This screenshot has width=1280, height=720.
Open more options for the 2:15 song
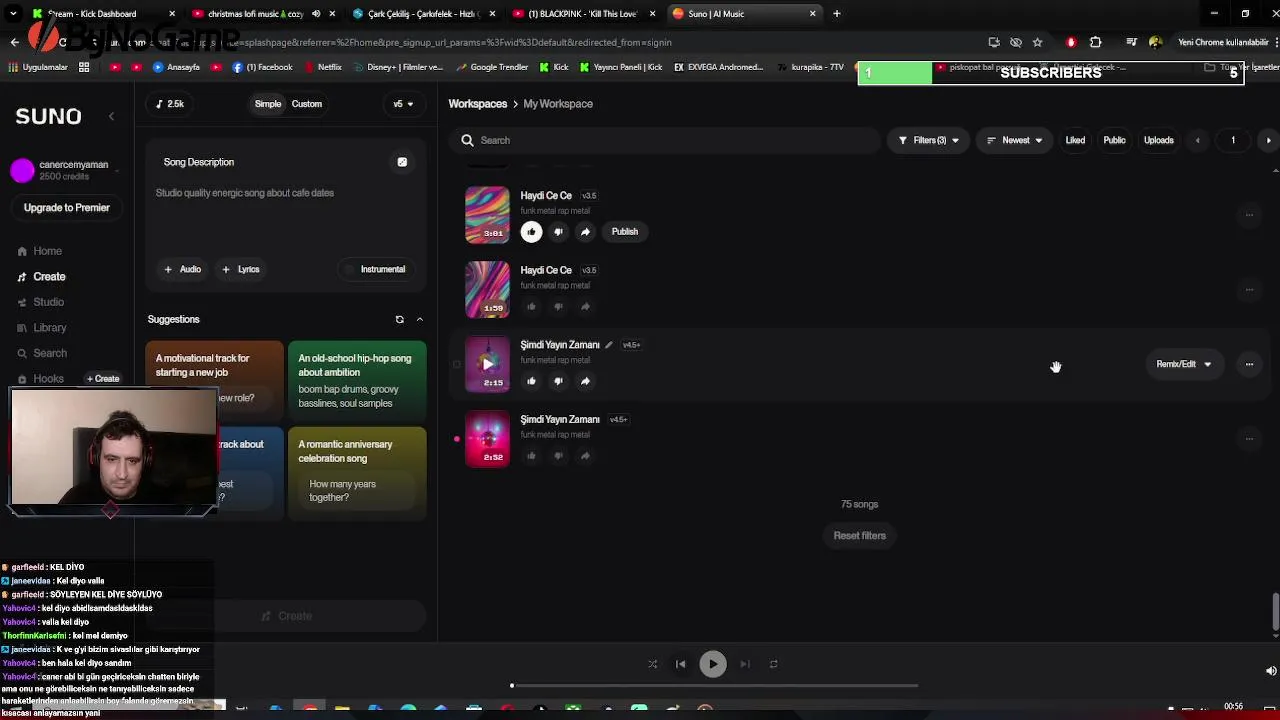pyautogui.click(x=1249, y=364)
